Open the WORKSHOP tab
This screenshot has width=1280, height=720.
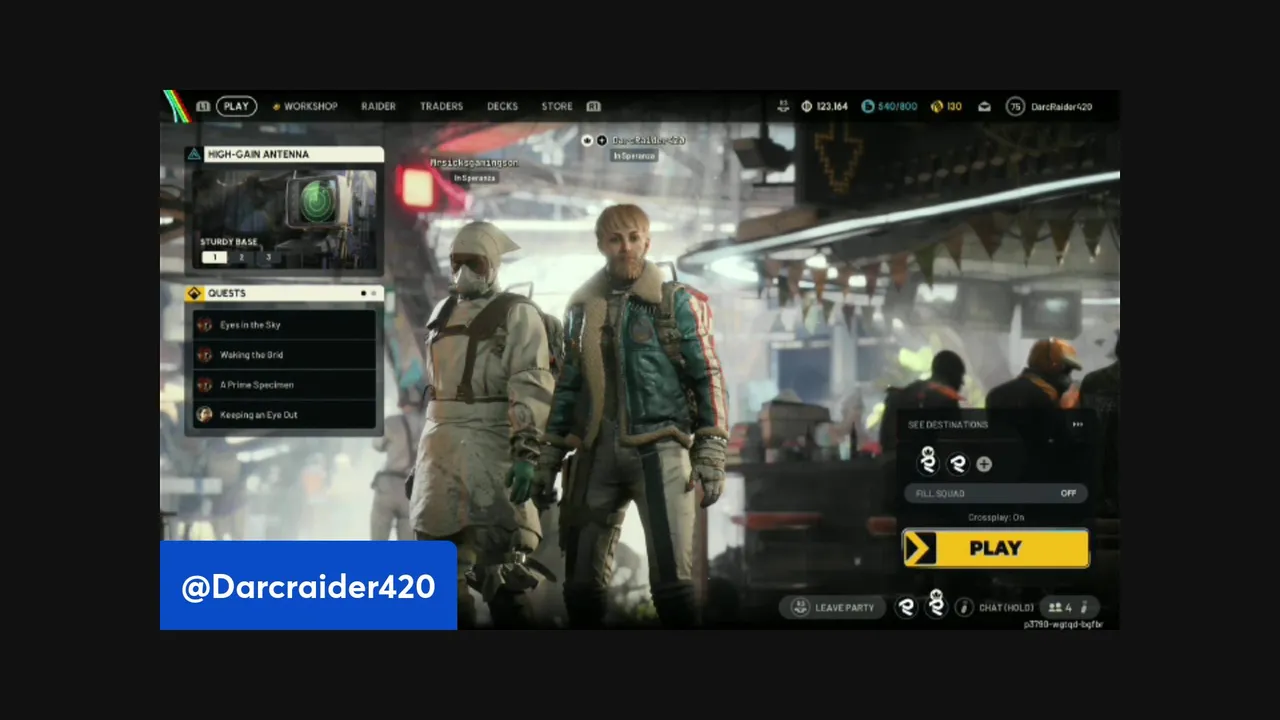tap(310, 106)
